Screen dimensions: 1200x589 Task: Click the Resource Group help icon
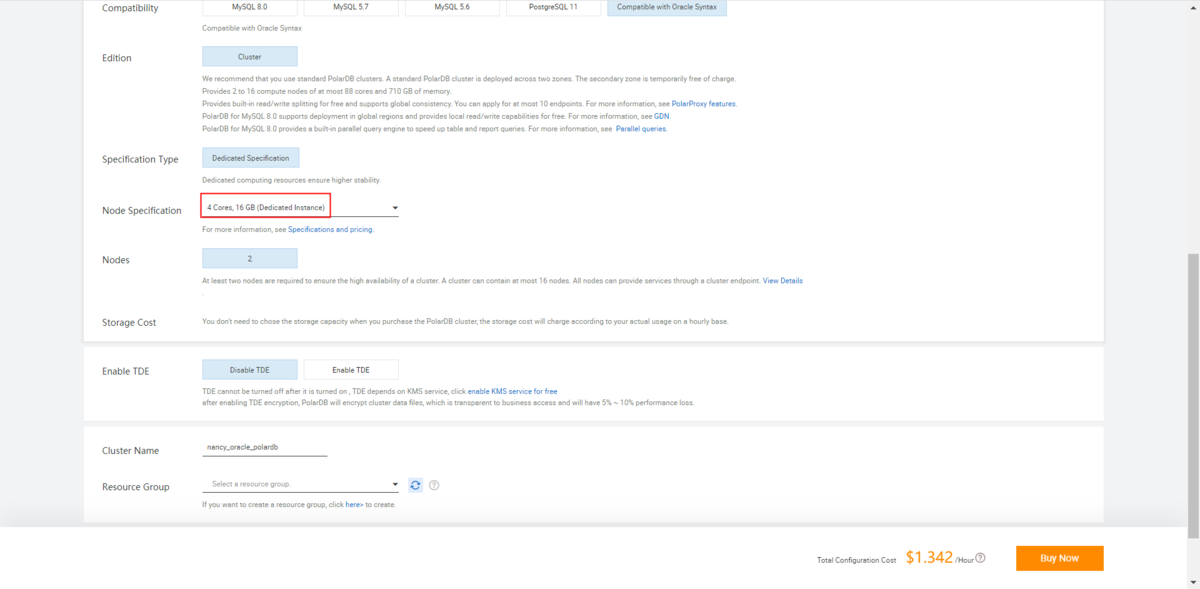click(x=435, y=485)
